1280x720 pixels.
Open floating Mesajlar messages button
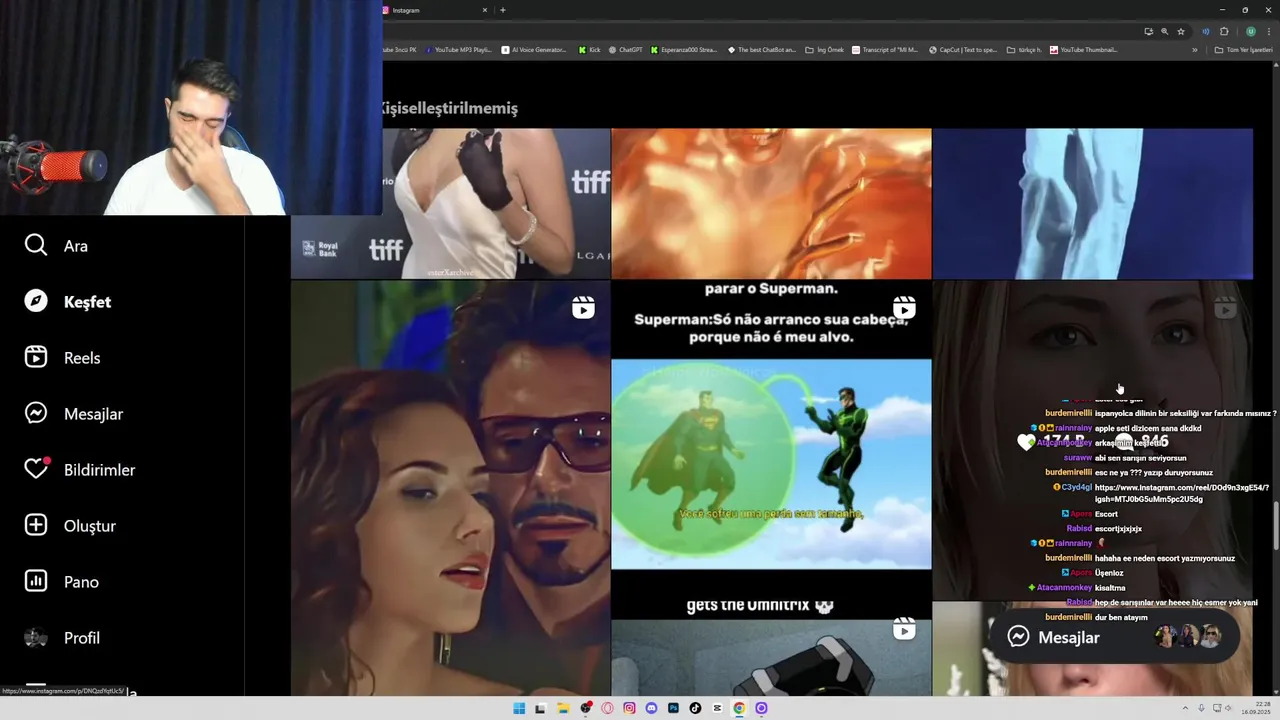click(x=1114, y=637)
